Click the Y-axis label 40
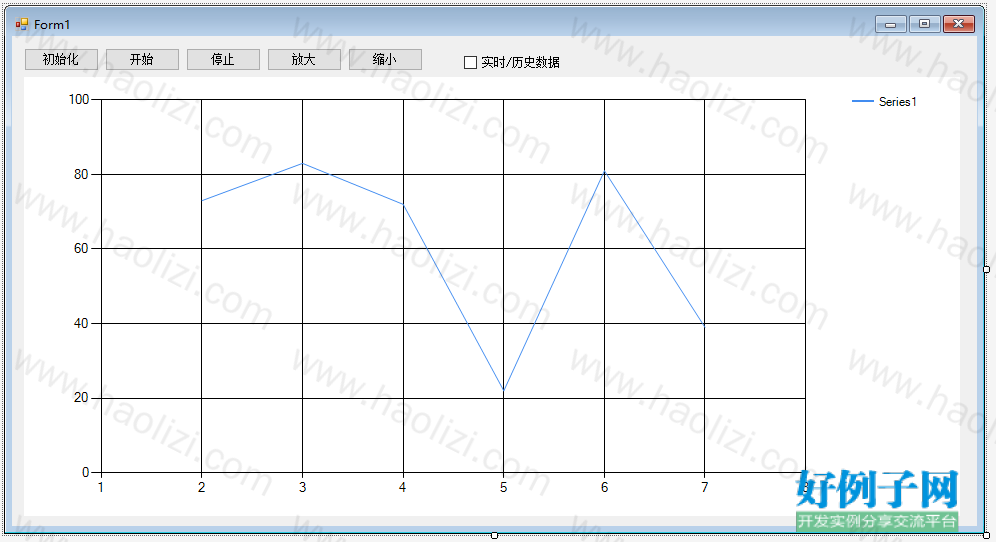This screenshot has height=542, width=996. 81,323
